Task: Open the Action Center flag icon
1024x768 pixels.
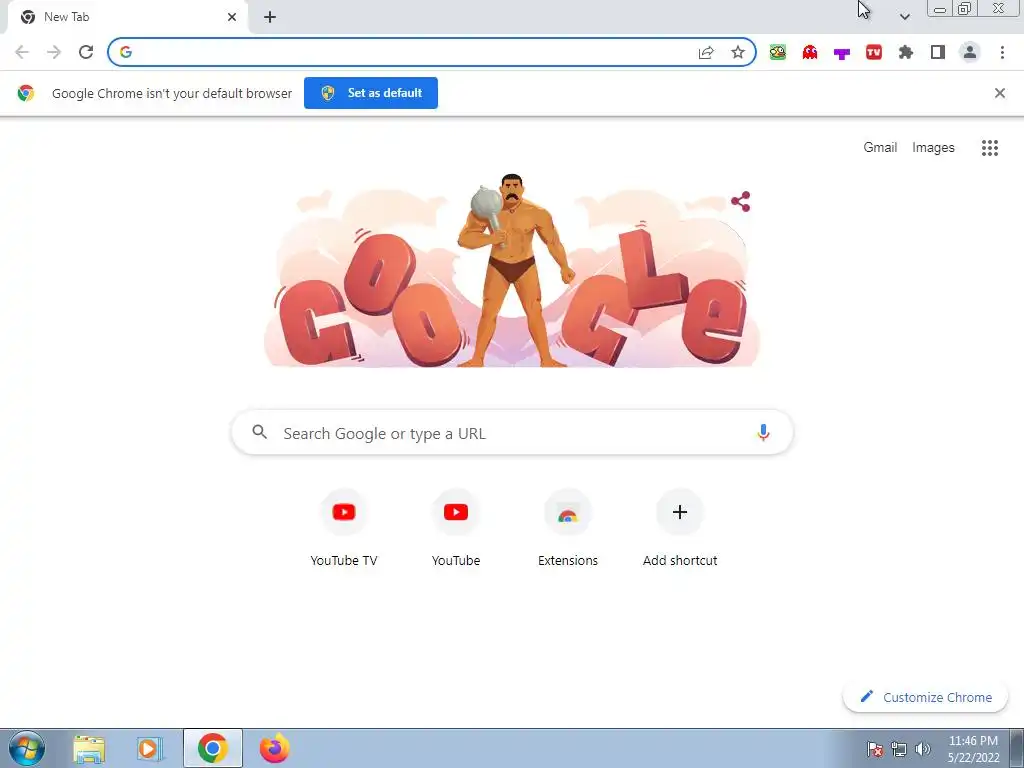Action: pyautogui.click(x=875, y=749)
